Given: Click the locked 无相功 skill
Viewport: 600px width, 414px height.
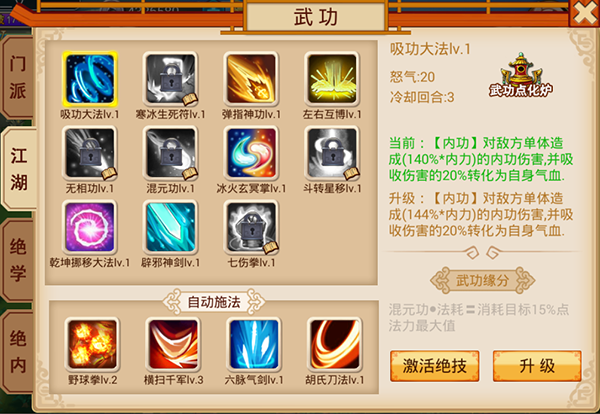Looking at the screenshot, I should click(90, 153).
